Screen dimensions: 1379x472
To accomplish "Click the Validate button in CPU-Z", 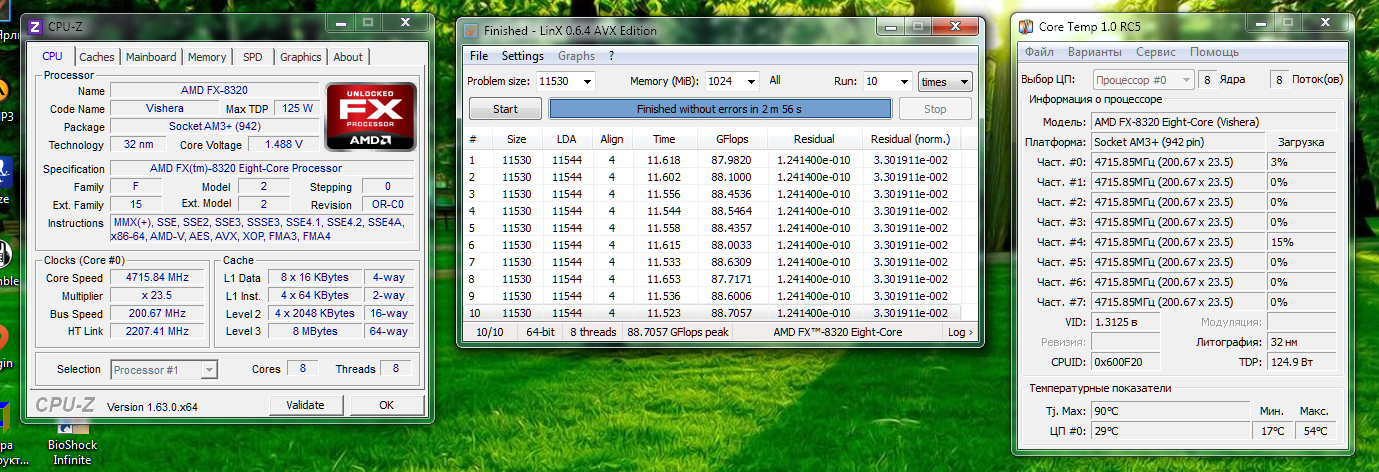I will click(305, 405).
